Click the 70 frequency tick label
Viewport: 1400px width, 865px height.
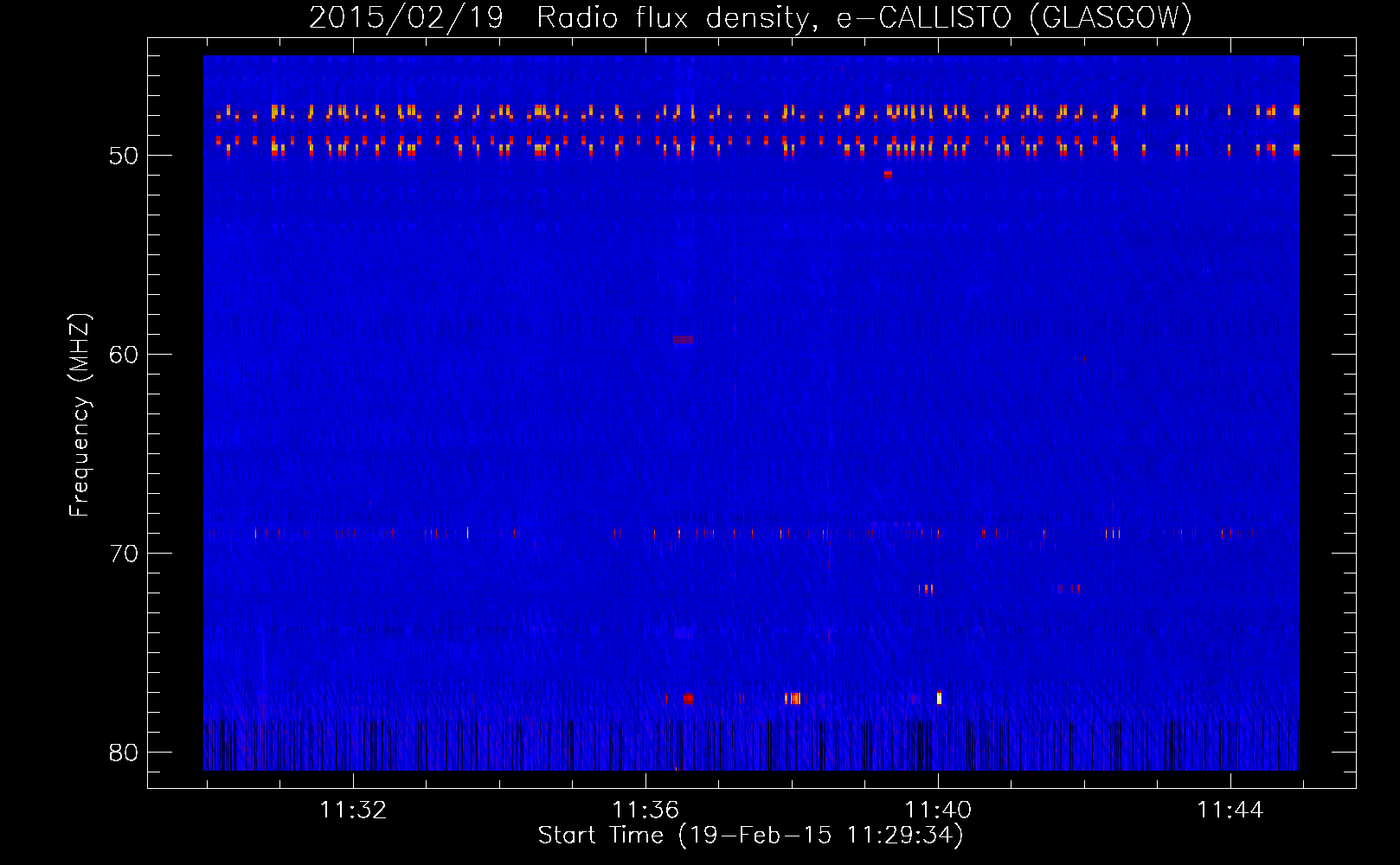point(125,554)
